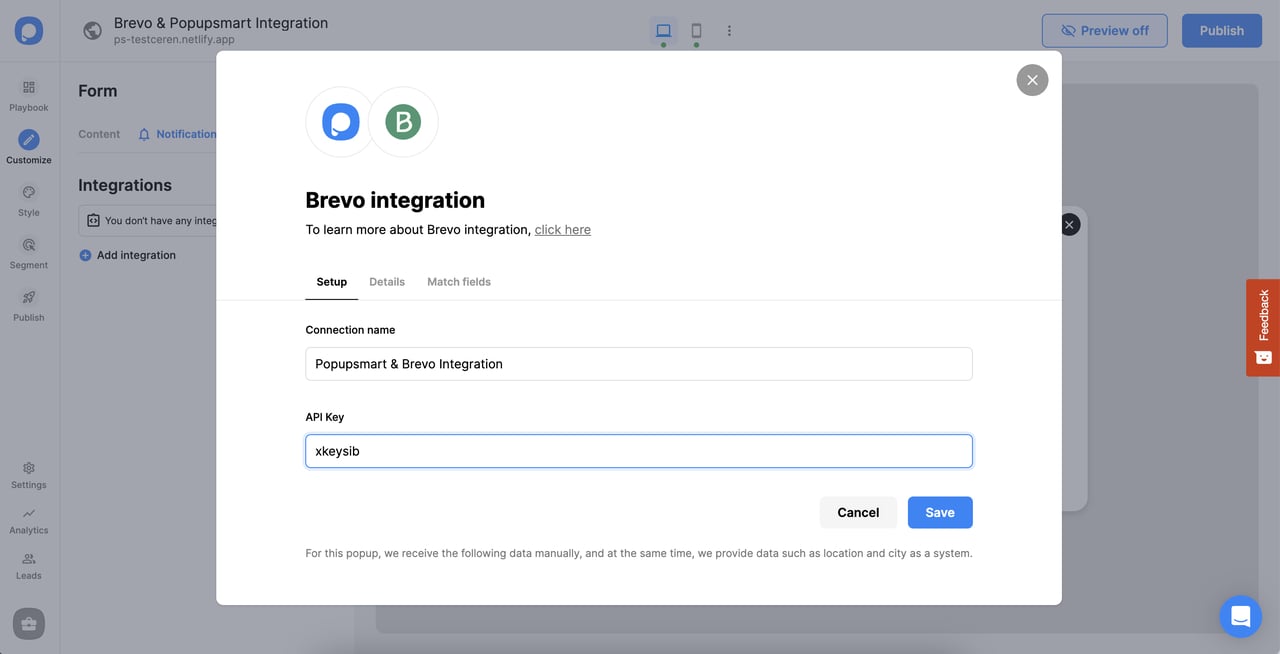This screenshot has height=654, width=1280.
Task: Select the Customize sidebar icon
Action: (x=28, y=146)
